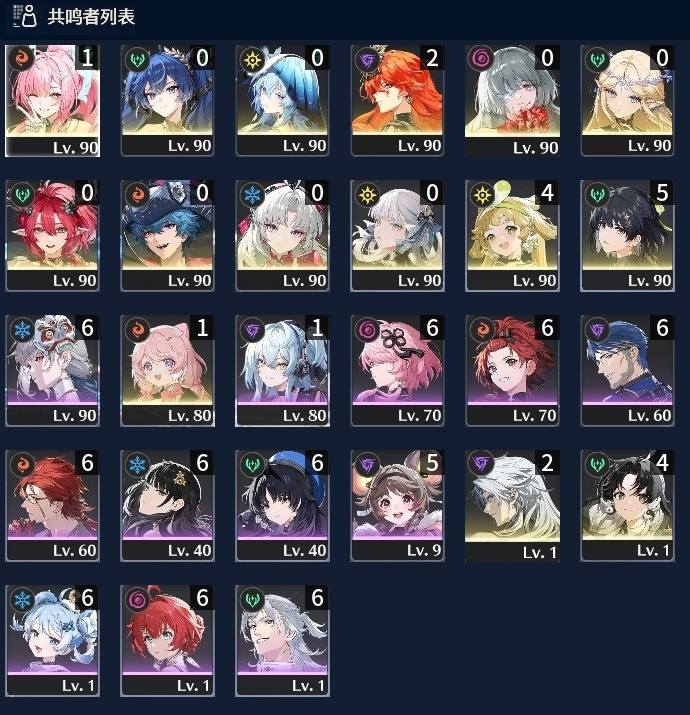Image resolution: width=690 pixels, height=715 pixels.
Task: Open the white-haired Lv. 1 character with sequence 2
Action: pos(512,505)
